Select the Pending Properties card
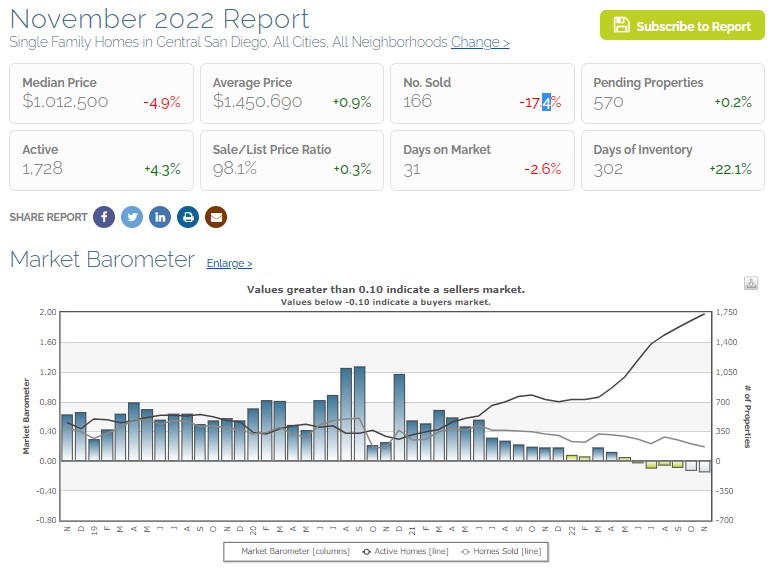This screenshot has width=779, height=573. [672, 93]
